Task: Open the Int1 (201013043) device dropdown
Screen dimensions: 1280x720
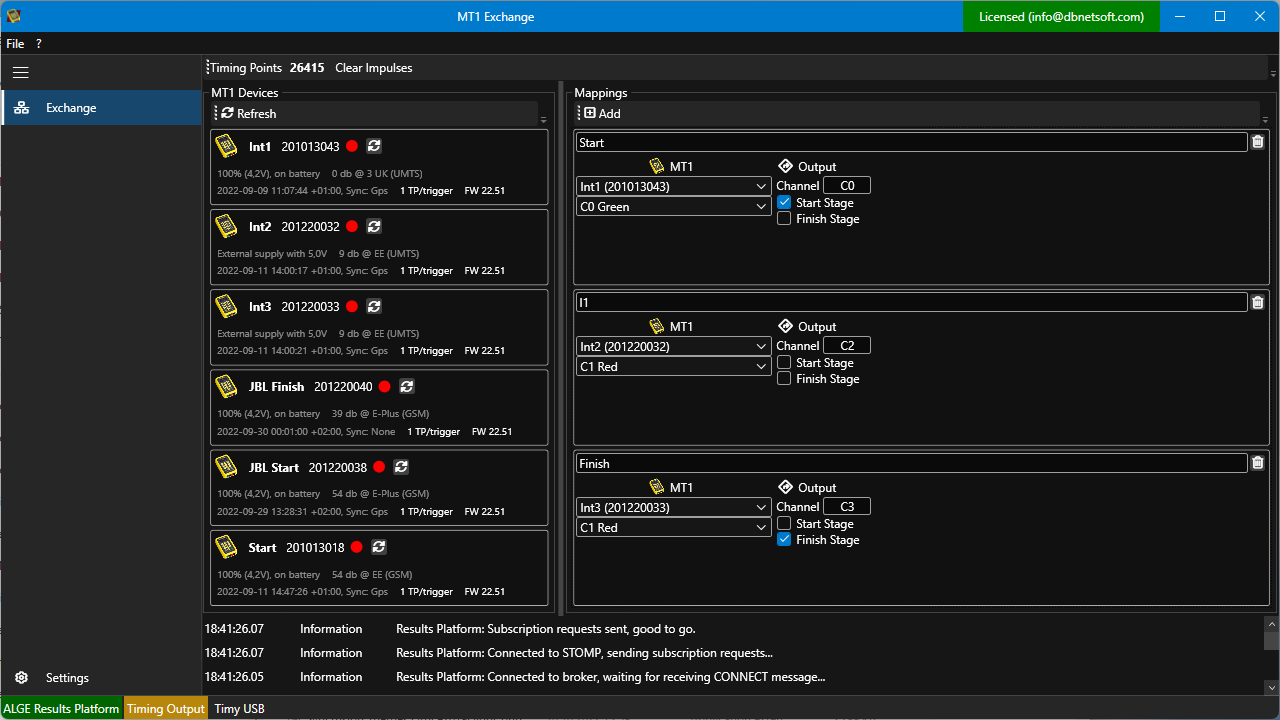Action: point(674,186)
